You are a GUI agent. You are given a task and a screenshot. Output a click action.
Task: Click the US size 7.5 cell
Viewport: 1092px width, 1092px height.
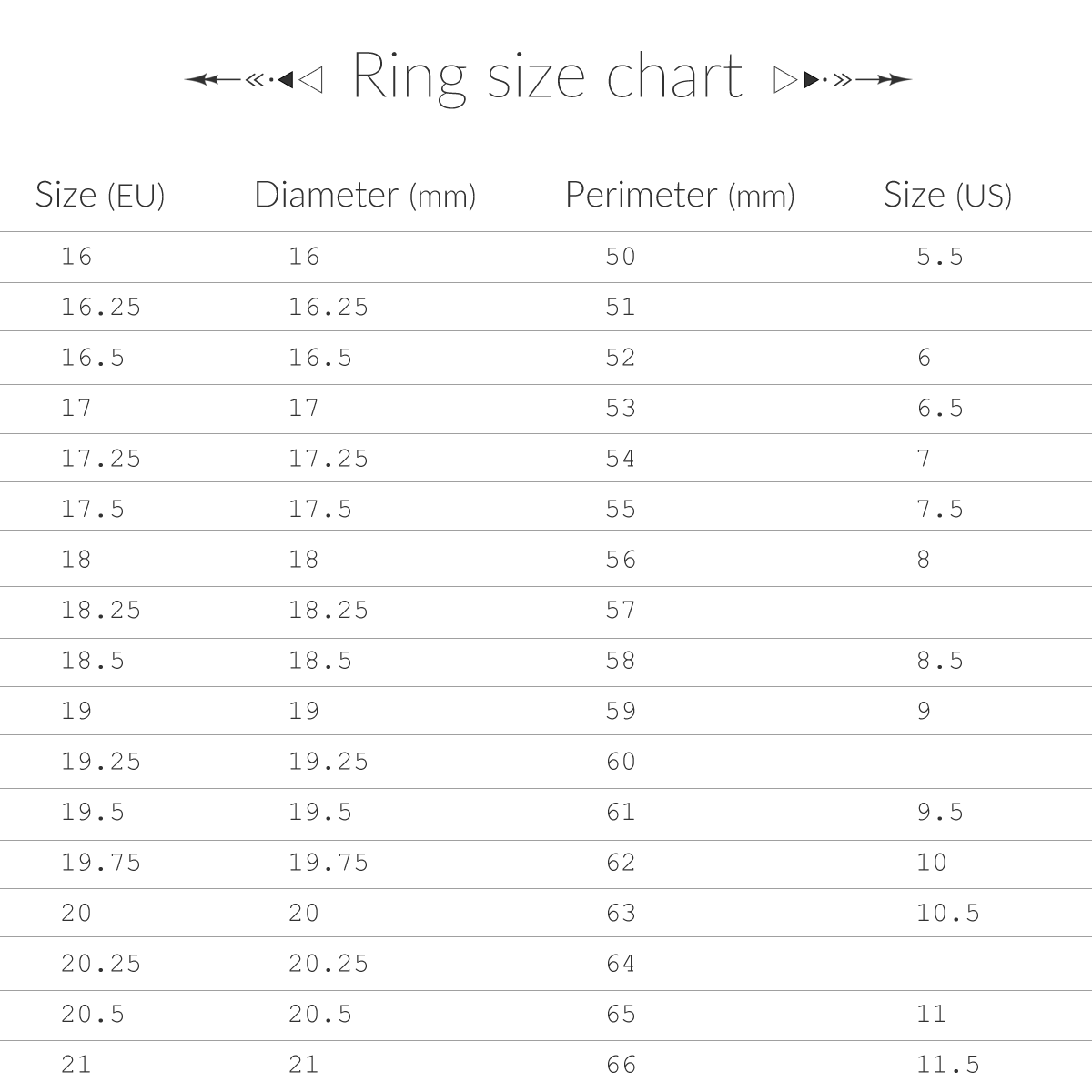tap(940, 509)
